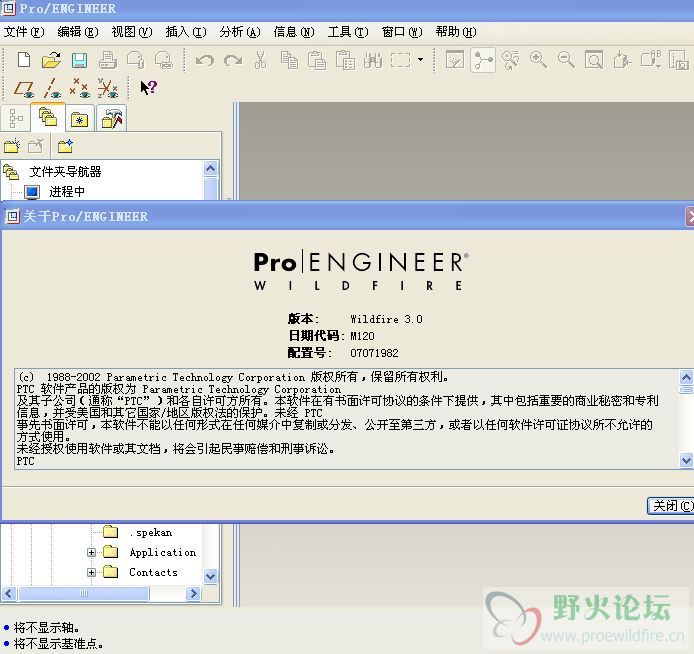Create a new folder in navigator toolbar
This screenshot has width=694, height=654.
(x=12, y=146)
